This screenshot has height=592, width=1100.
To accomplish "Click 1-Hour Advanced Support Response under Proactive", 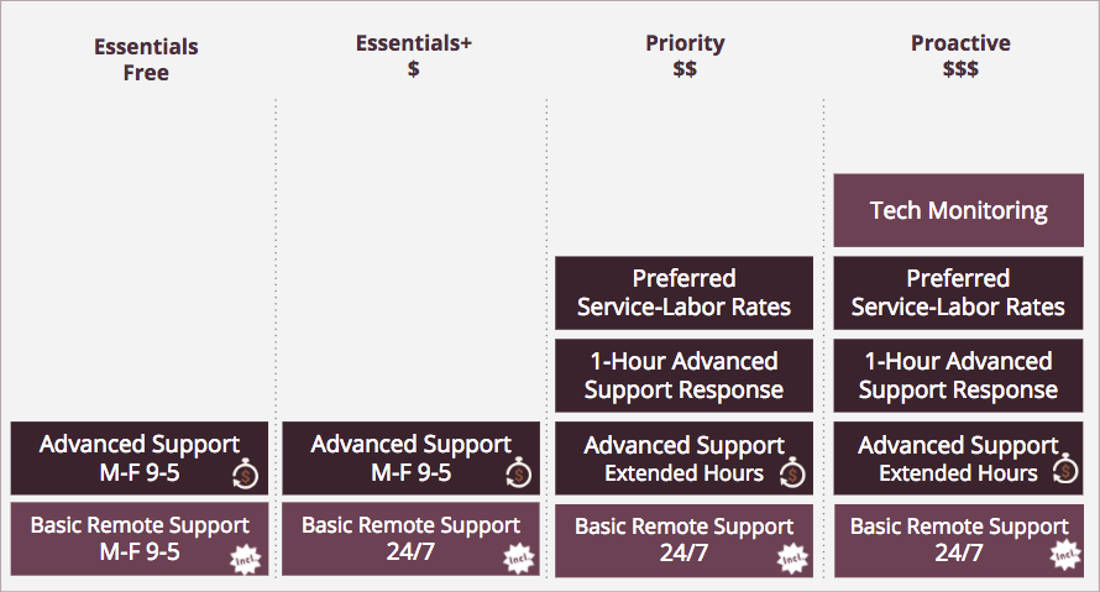I will [x=958, y=375].
